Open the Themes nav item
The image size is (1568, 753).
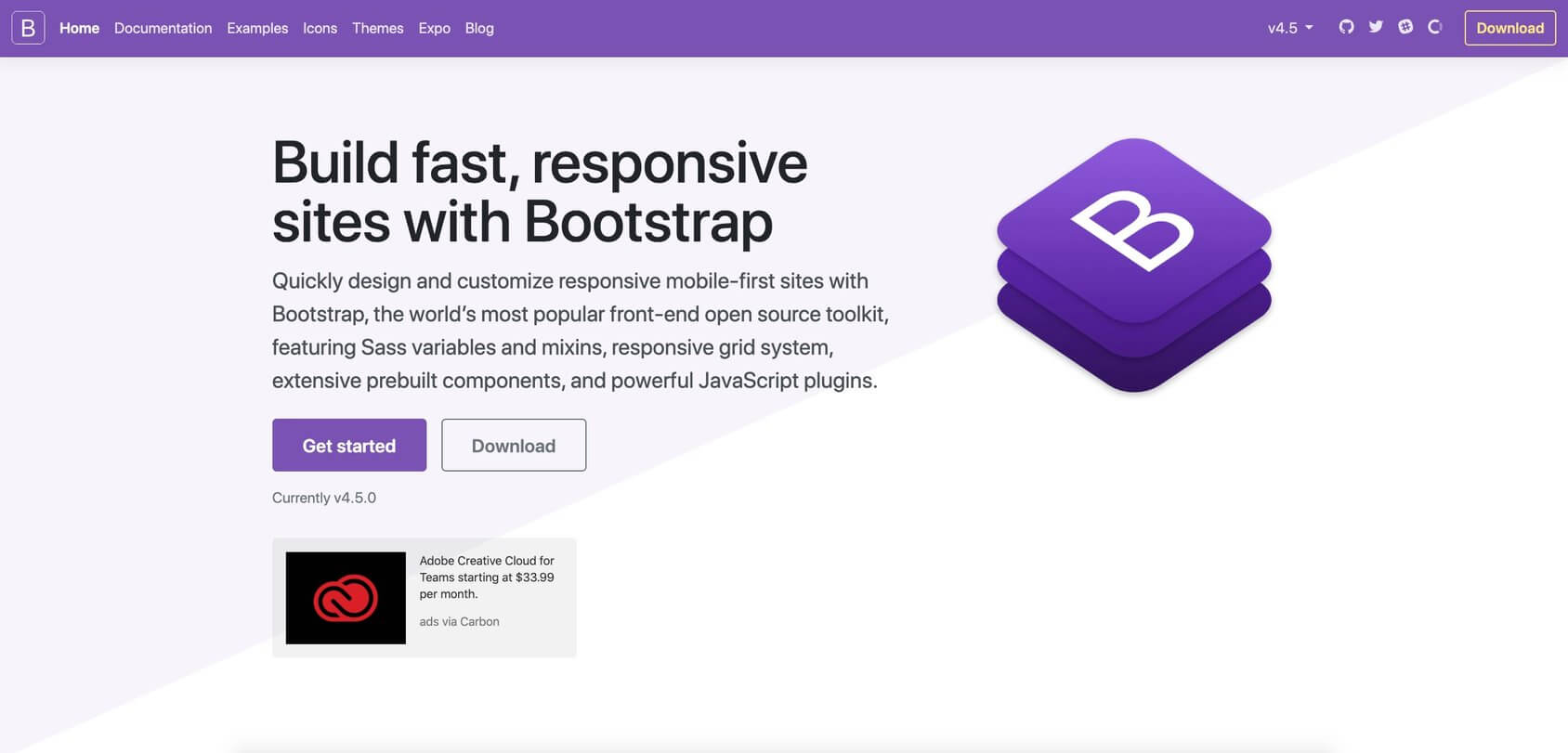(377, 28)
